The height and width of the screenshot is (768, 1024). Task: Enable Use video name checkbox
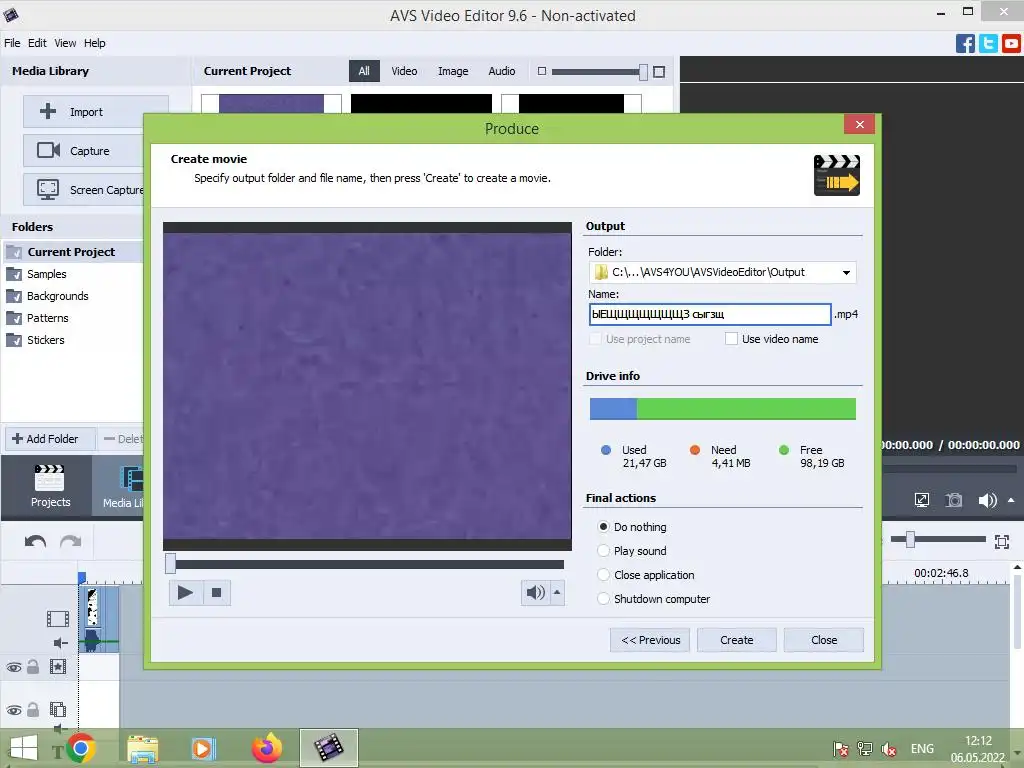(731, 339)
